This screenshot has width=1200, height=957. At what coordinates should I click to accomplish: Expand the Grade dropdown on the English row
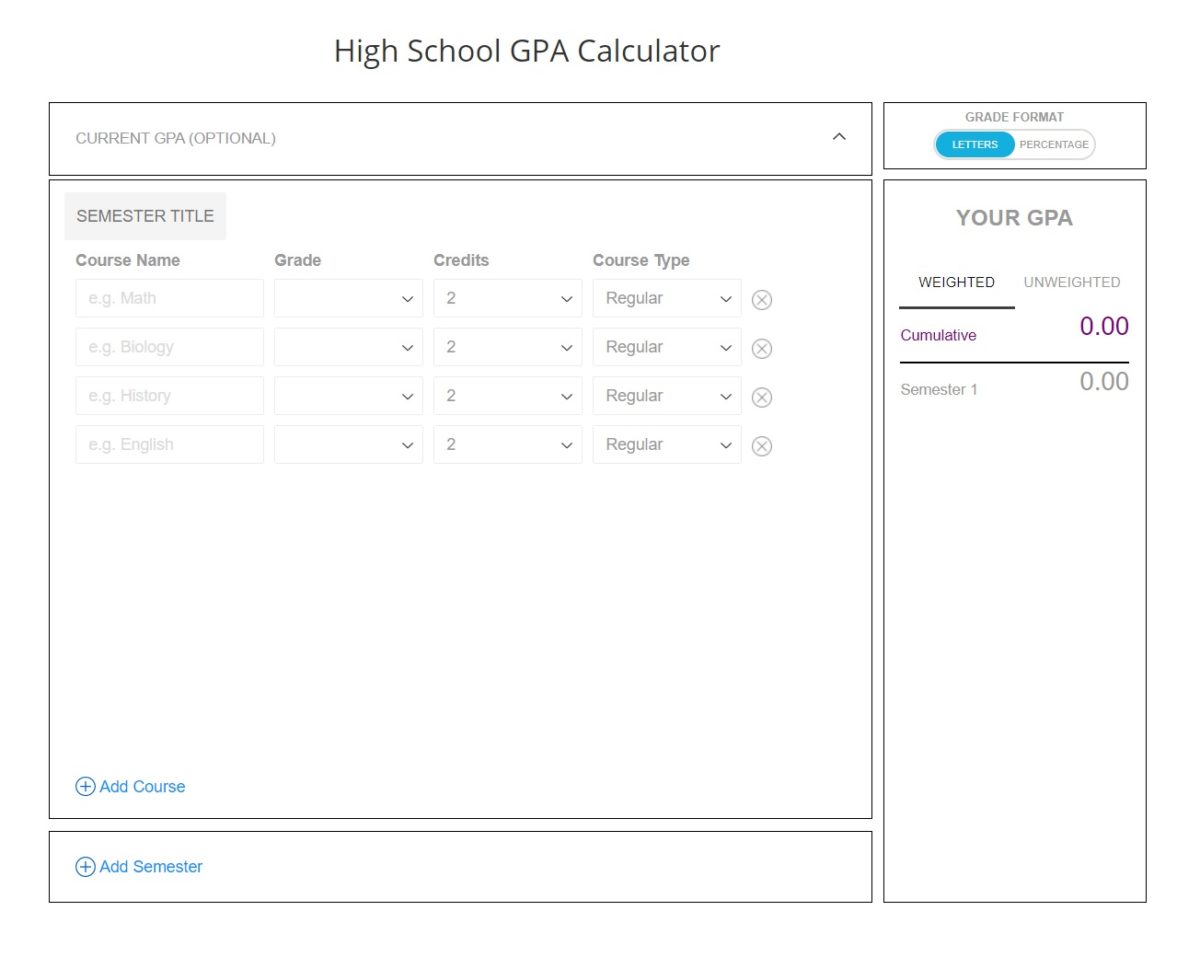click(x=407, y=446)
